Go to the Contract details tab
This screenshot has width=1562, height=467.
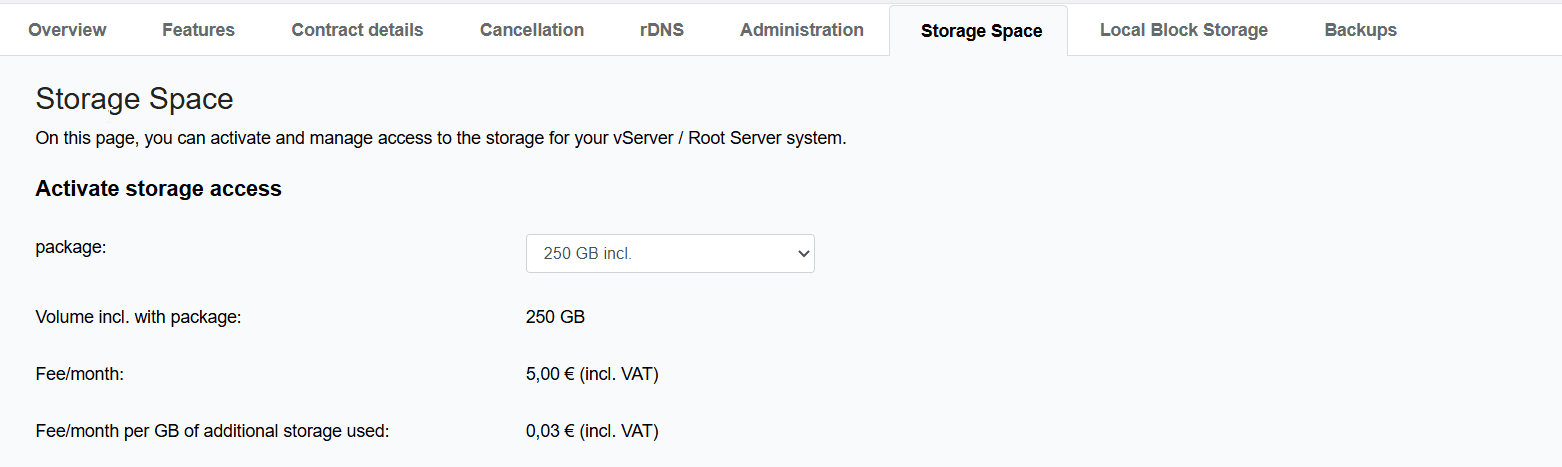pos(357,30)
